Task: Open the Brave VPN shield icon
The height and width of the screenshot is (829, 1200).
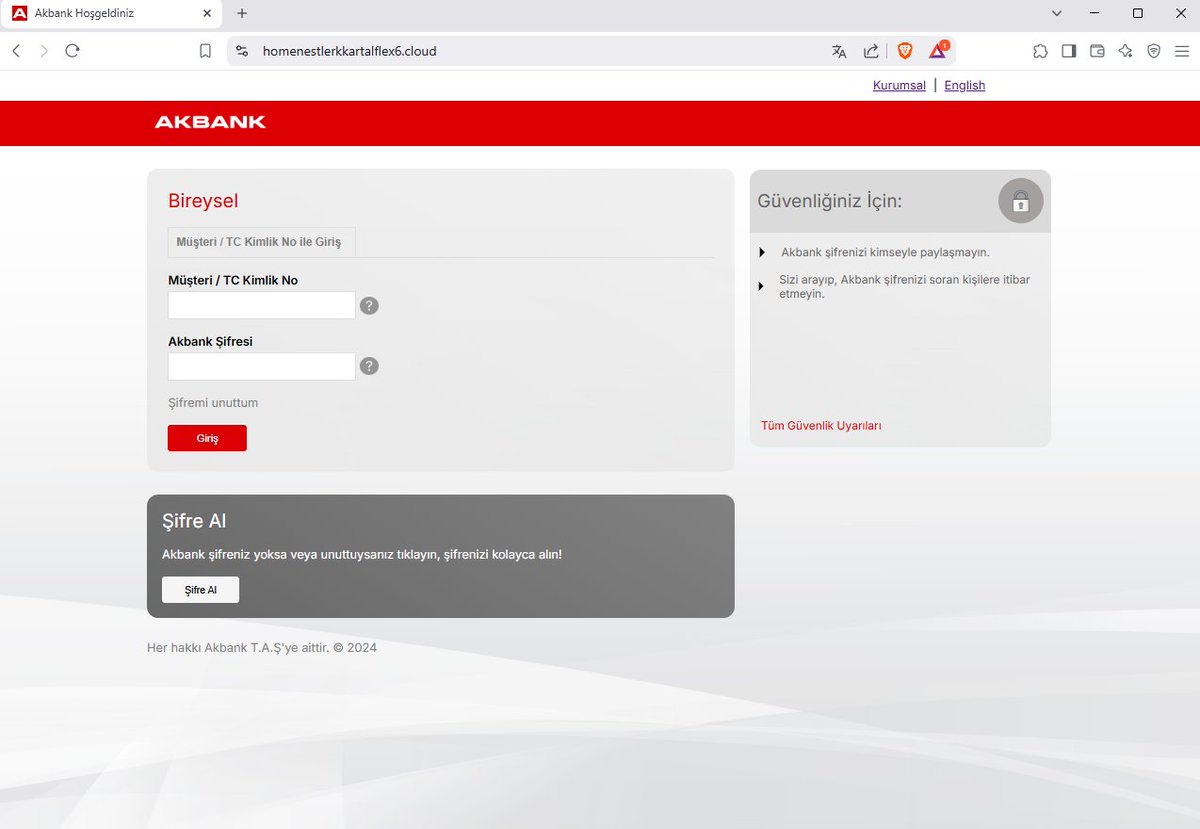Action: coord(1154,51)
